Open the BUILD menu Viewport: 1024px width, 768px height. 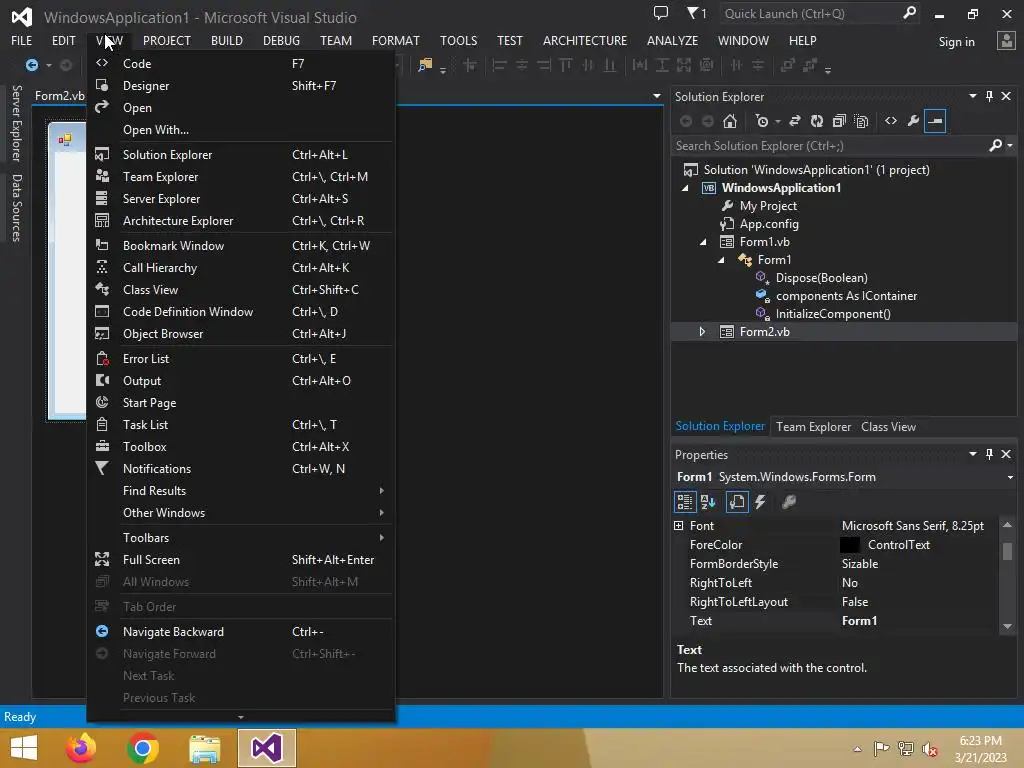click(227, 40)
